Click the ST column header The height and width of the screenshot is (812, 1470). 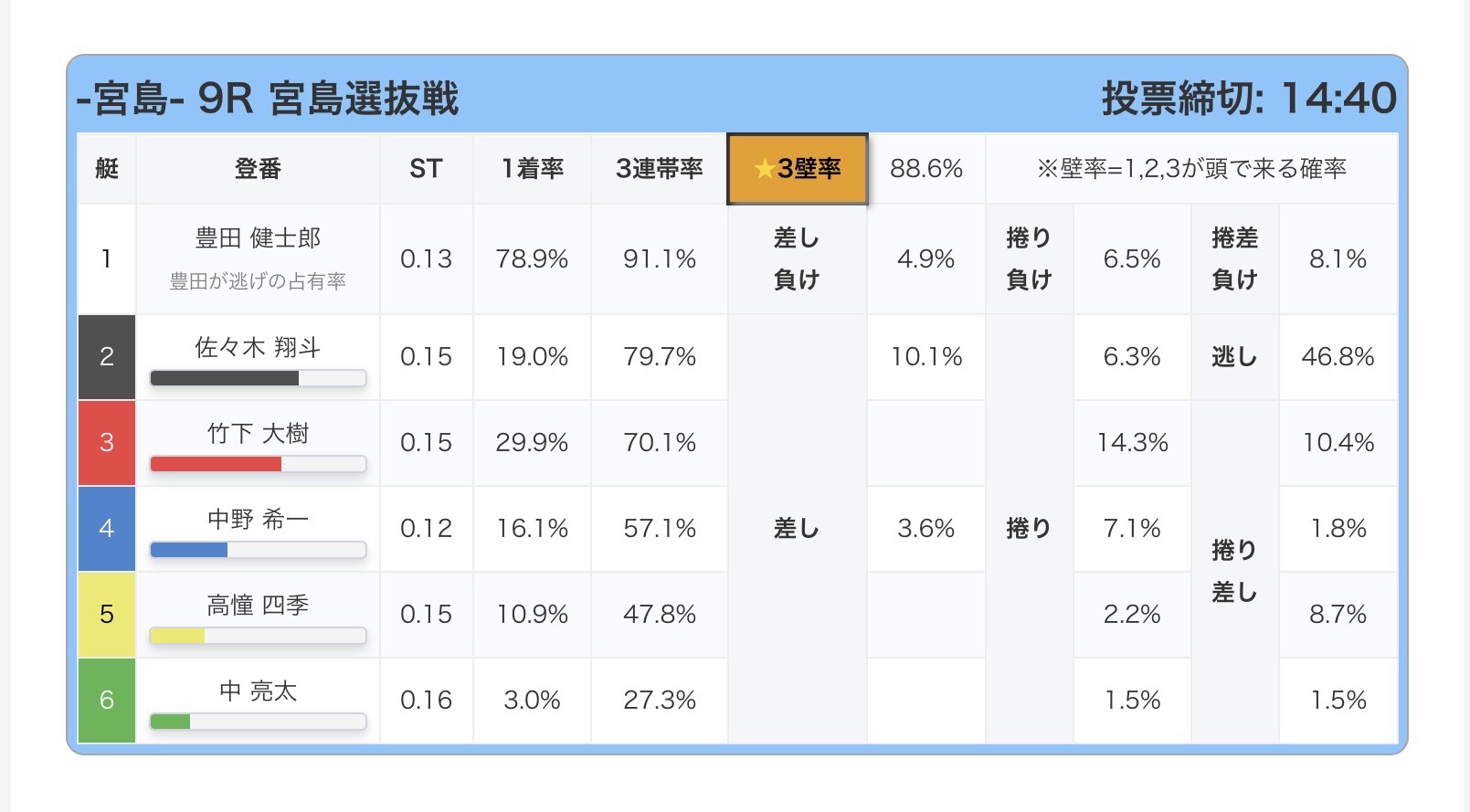(426, 169)
